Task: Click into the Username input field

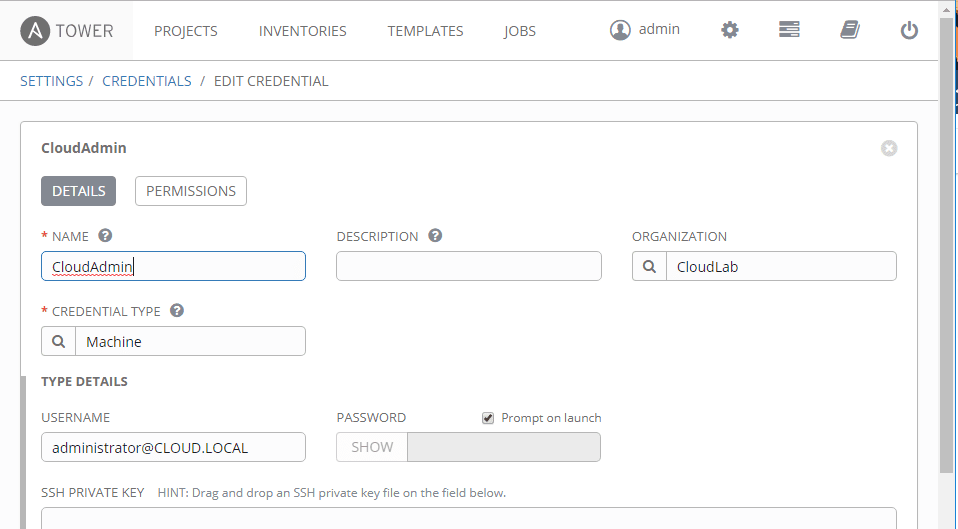Action: coord(173,447)
